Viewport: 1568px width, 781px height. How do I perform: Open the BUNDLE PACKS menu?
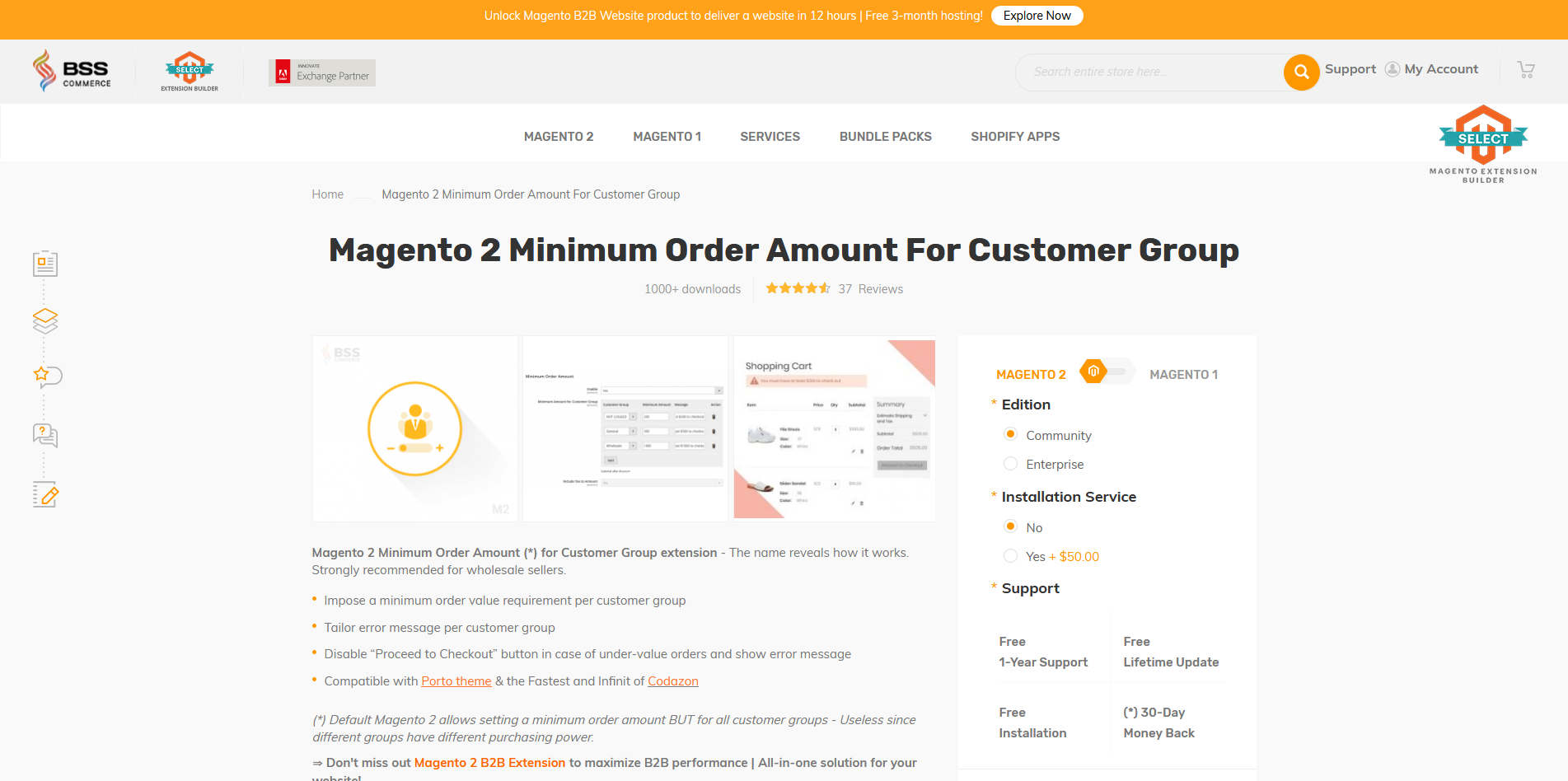(886, 137)
